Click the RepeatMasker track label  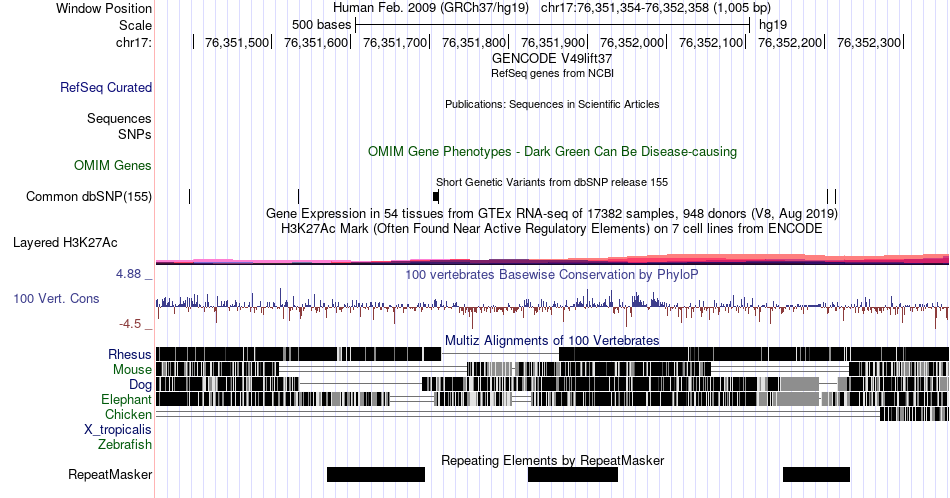110,474
